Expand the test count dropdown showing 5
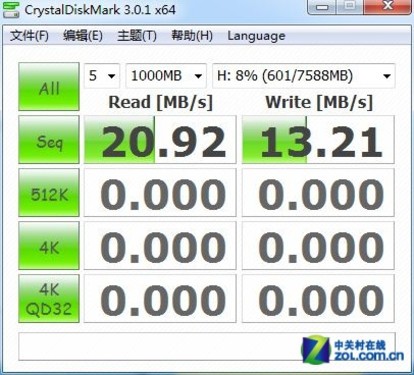The width and height of the screenshot is (414, 375). [102, 76]
